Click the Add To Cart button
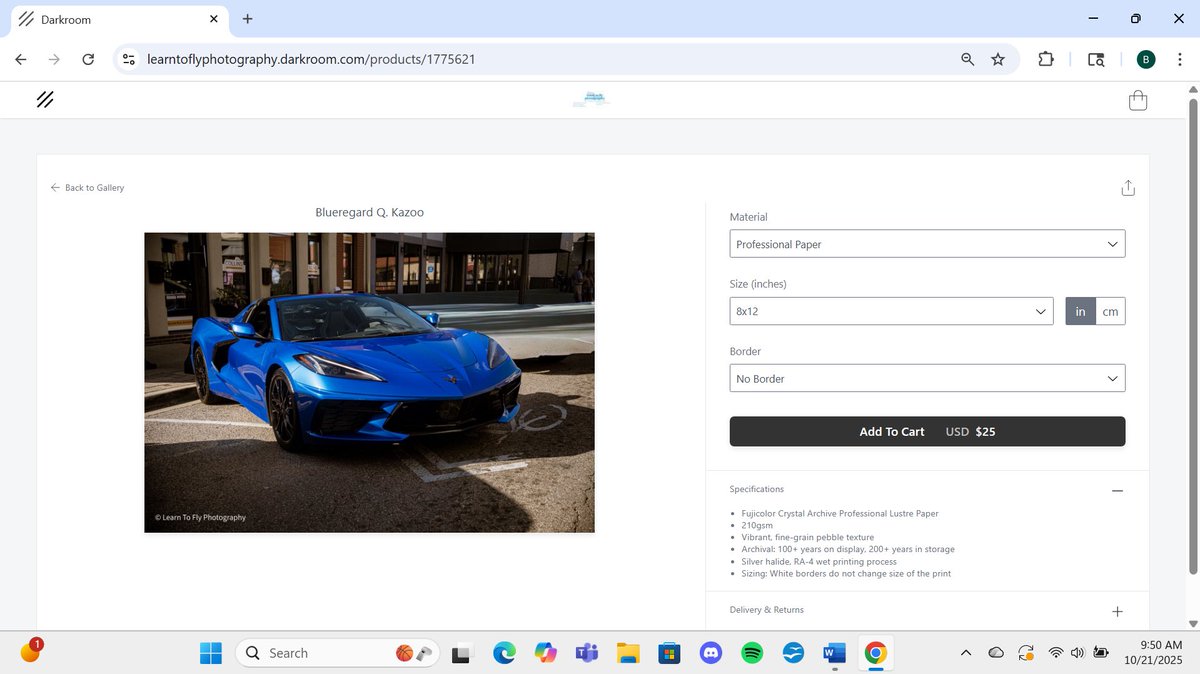 point(927,432)
